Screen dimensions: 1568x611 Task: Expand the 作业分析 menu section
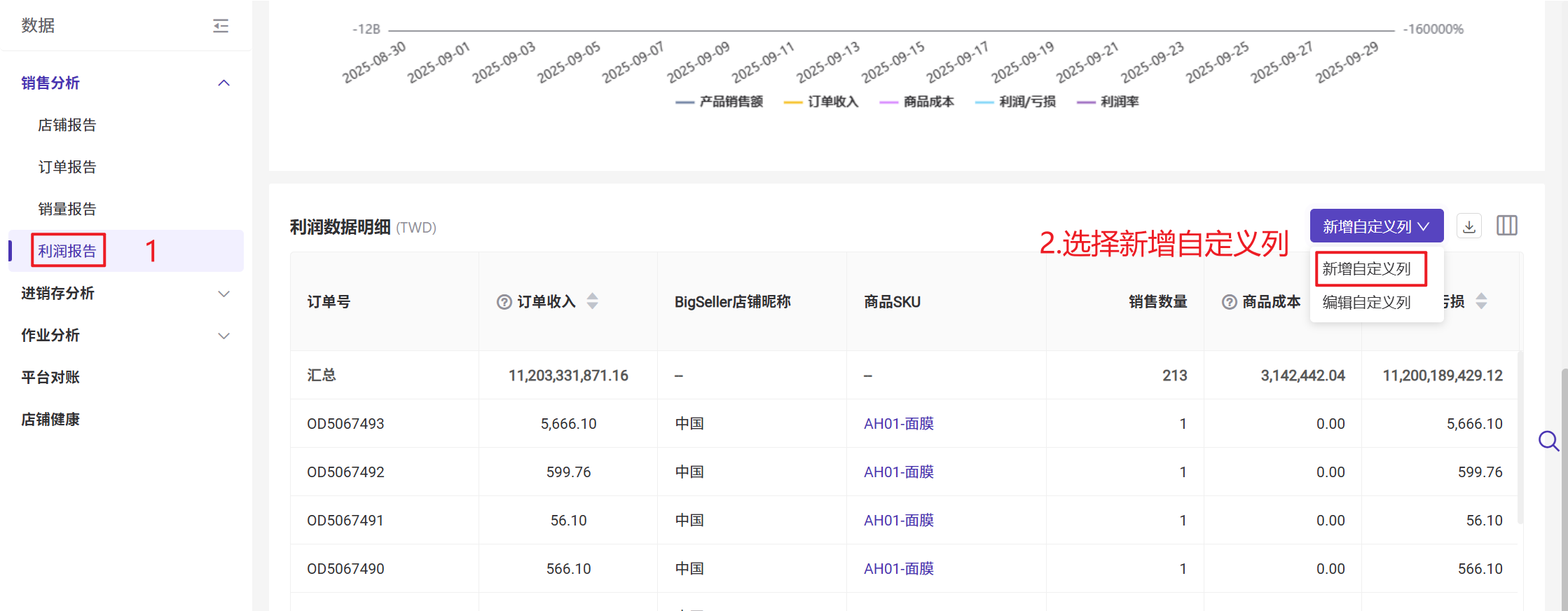(223, 336)
